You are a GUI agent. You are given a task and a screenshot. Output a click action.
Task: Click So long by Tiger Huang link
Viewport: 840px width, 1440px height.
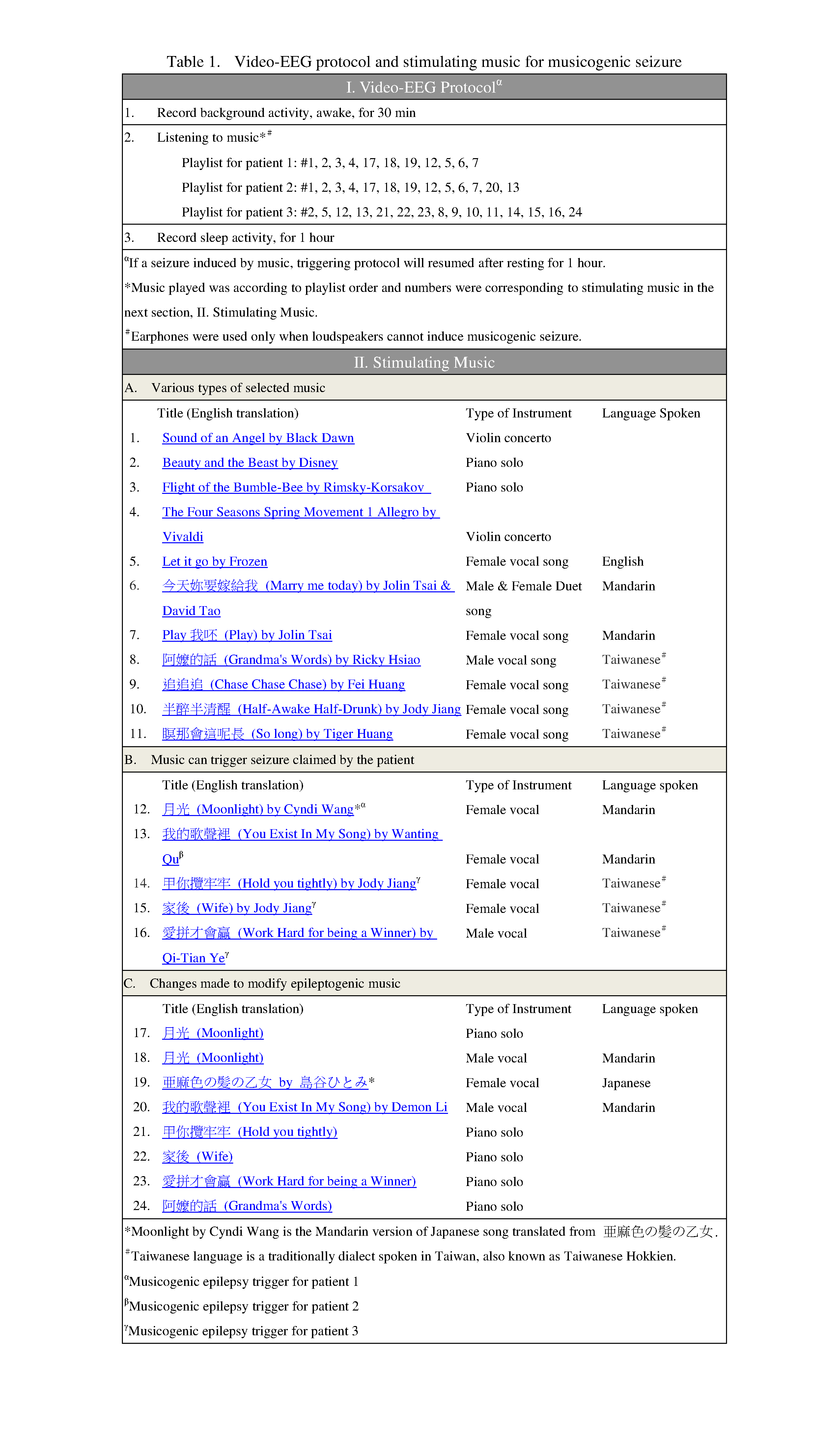[x=277, y=734]
